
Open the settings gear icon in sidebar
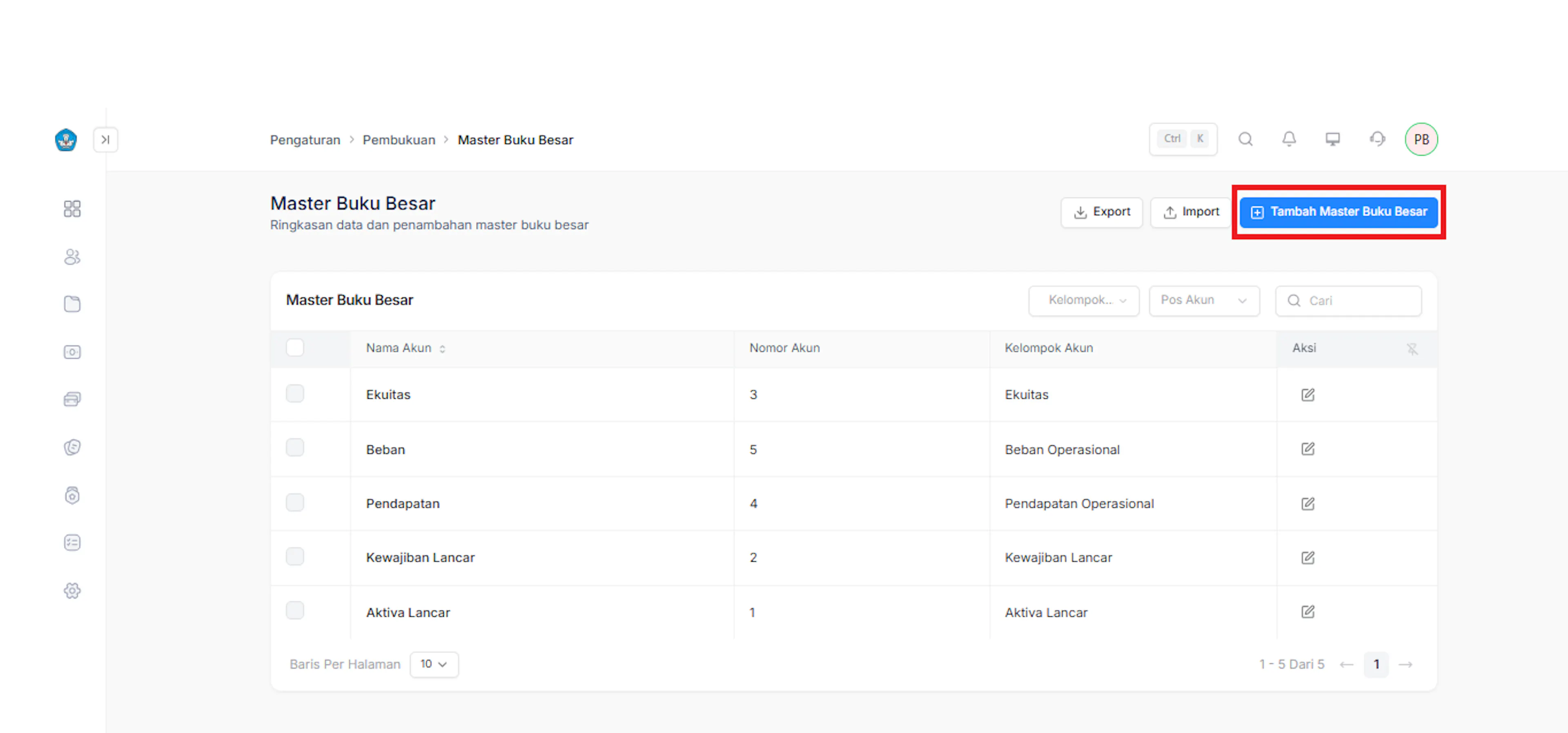click(x=72, y=591)
